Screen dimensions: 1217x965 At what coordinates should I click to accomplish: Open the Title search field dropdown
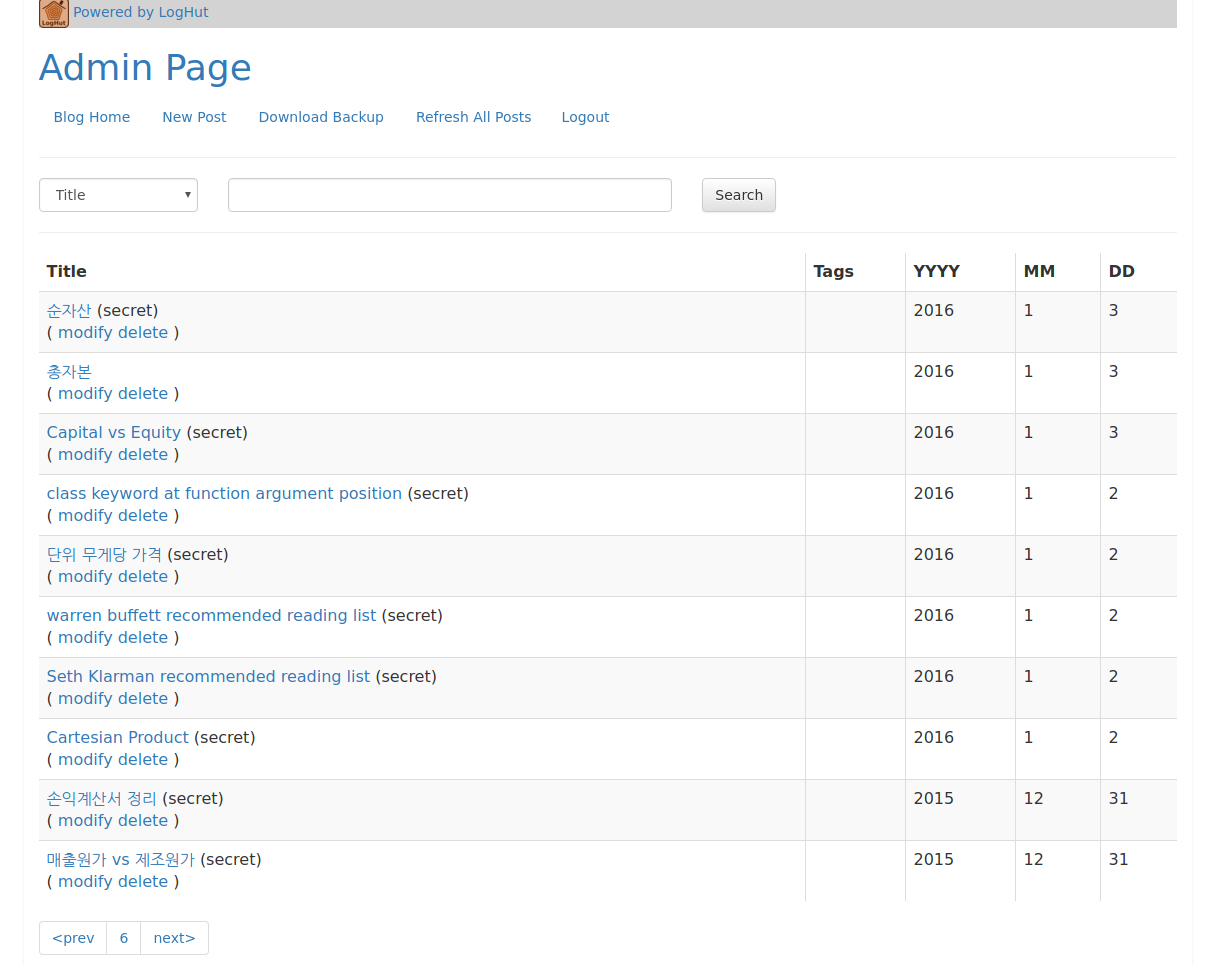click(x=118, y=194)
